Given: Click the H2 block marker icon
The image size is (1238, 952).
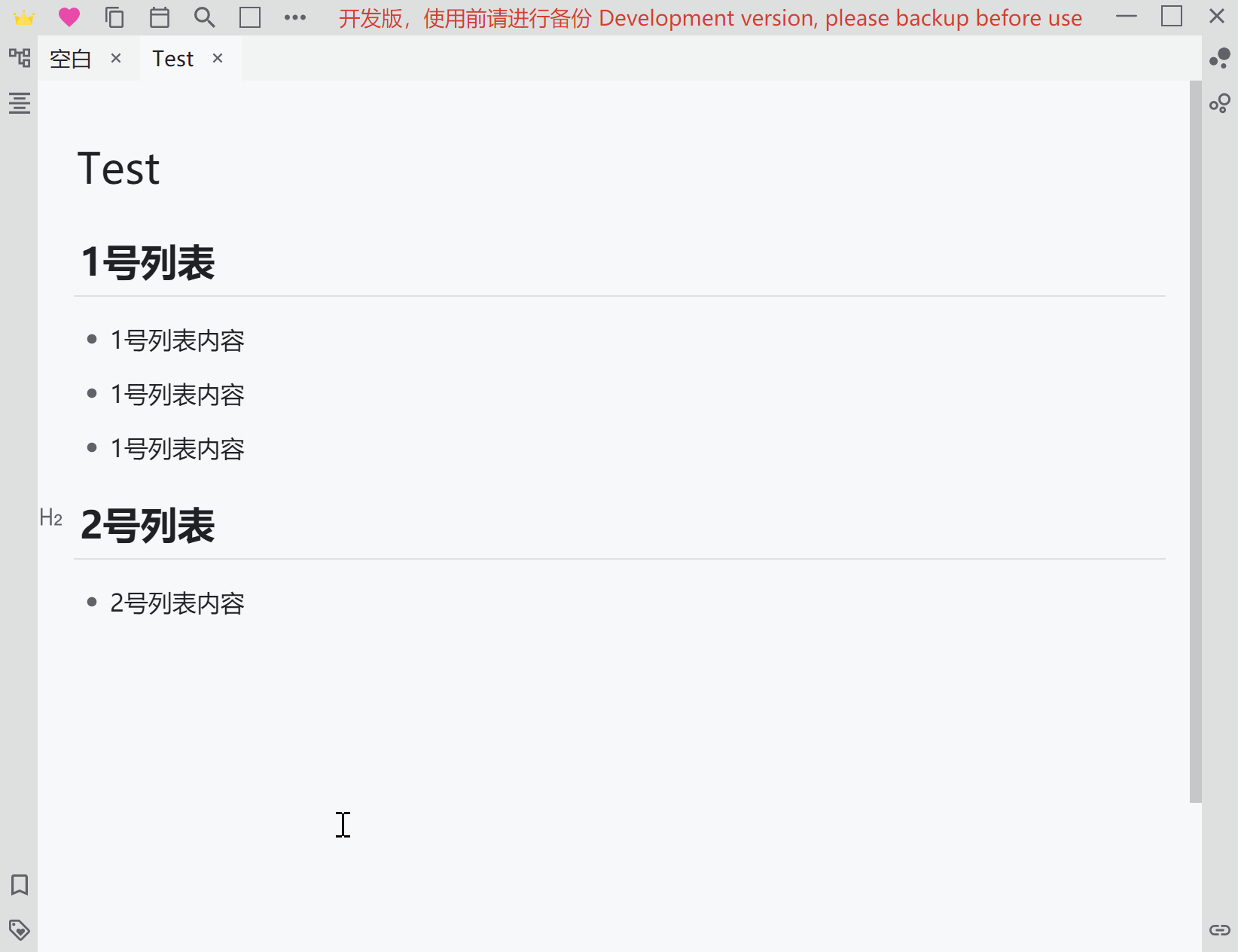Looking at the screenshot, I should 51,518.
